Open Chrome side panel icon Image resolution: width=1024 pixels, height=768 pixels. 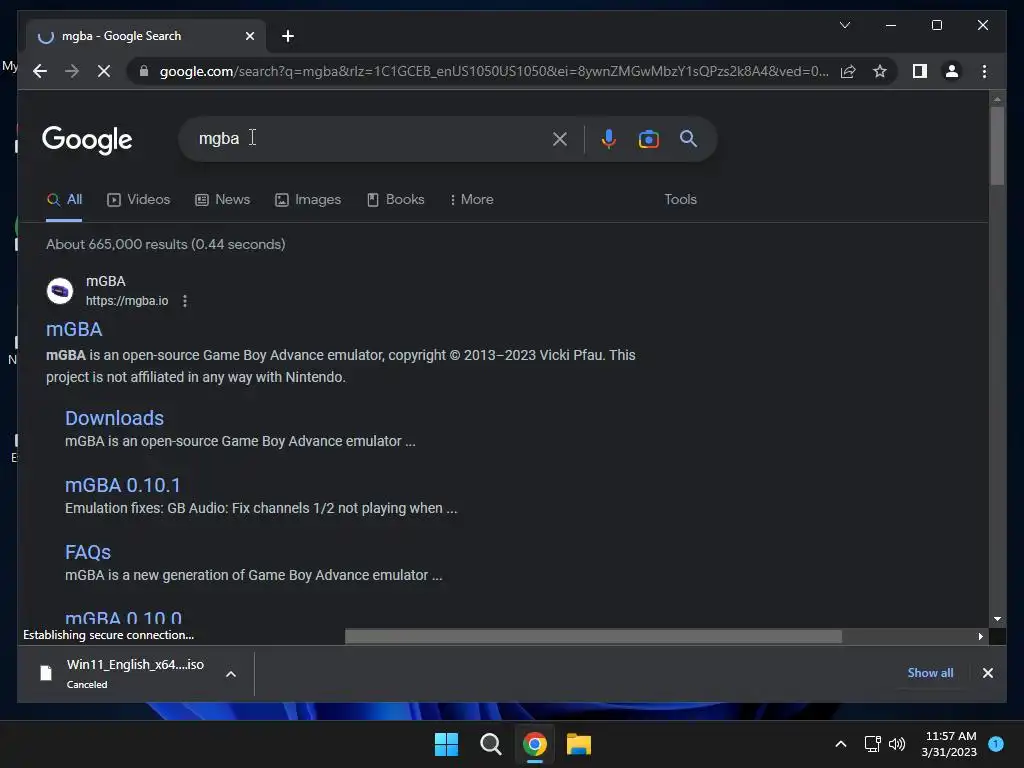[x=920, y=71]
